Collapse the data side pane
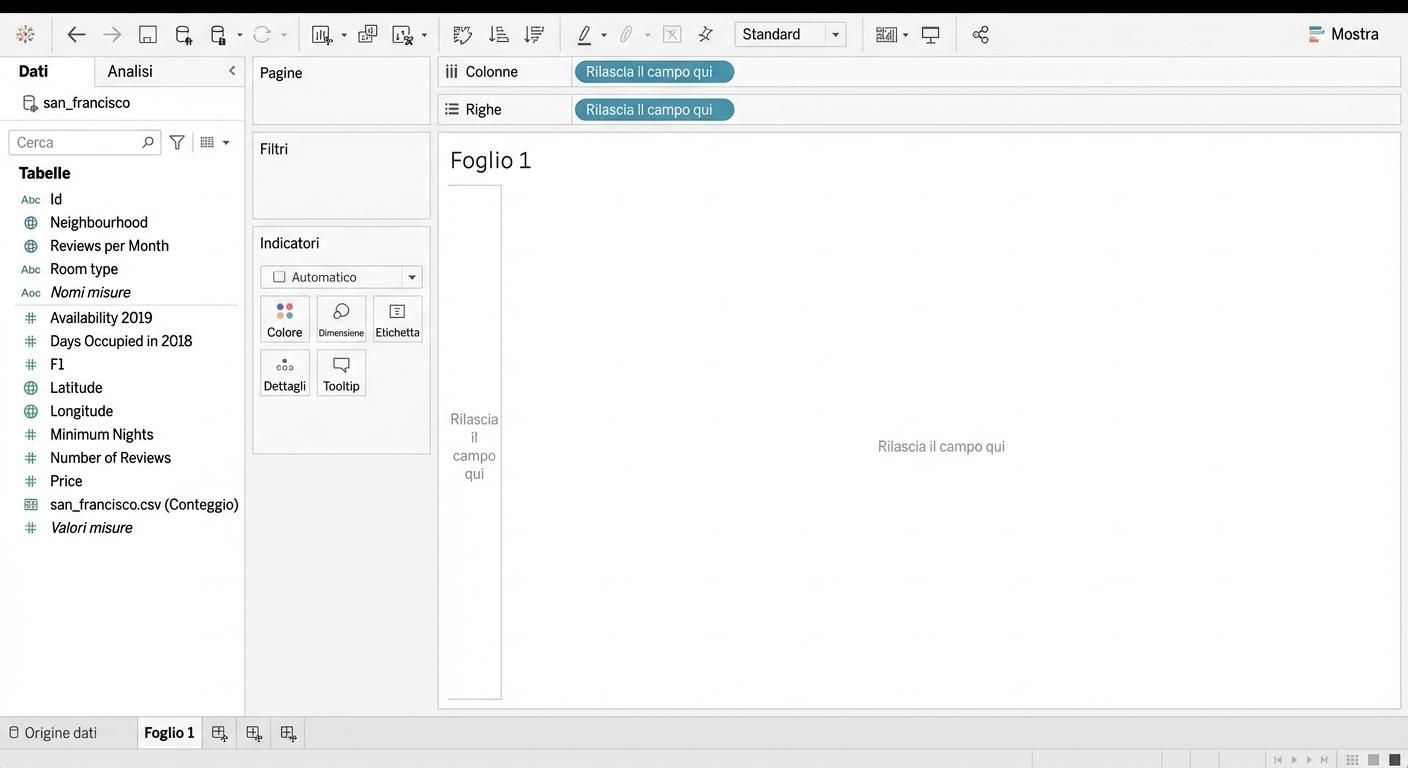This screenshot has width=1408, height=768. tap(232, 71)
